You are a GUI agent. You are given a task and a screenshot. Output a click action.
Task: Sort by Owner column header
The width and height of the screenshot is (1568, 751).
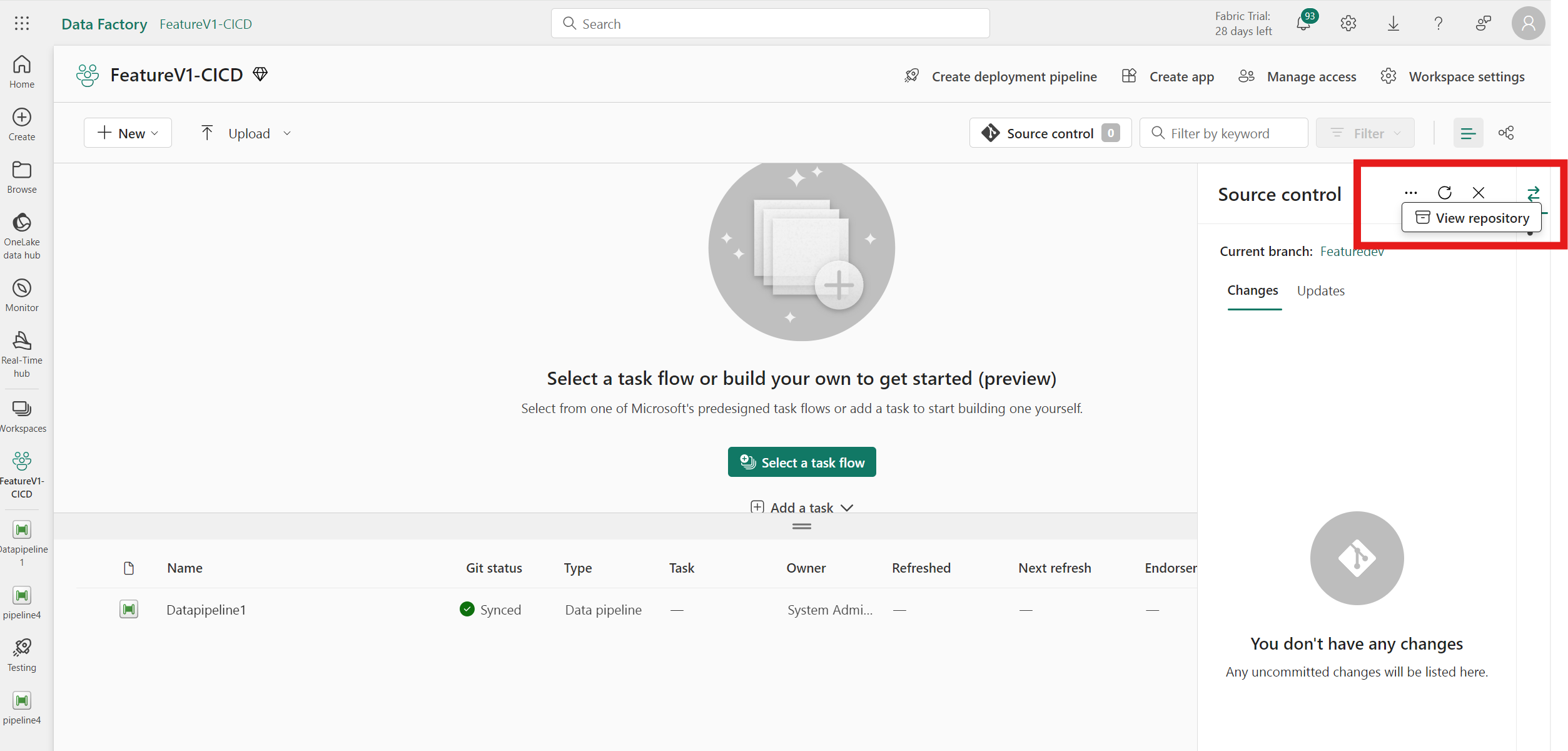pyautogui.click(x=806, y=568)
